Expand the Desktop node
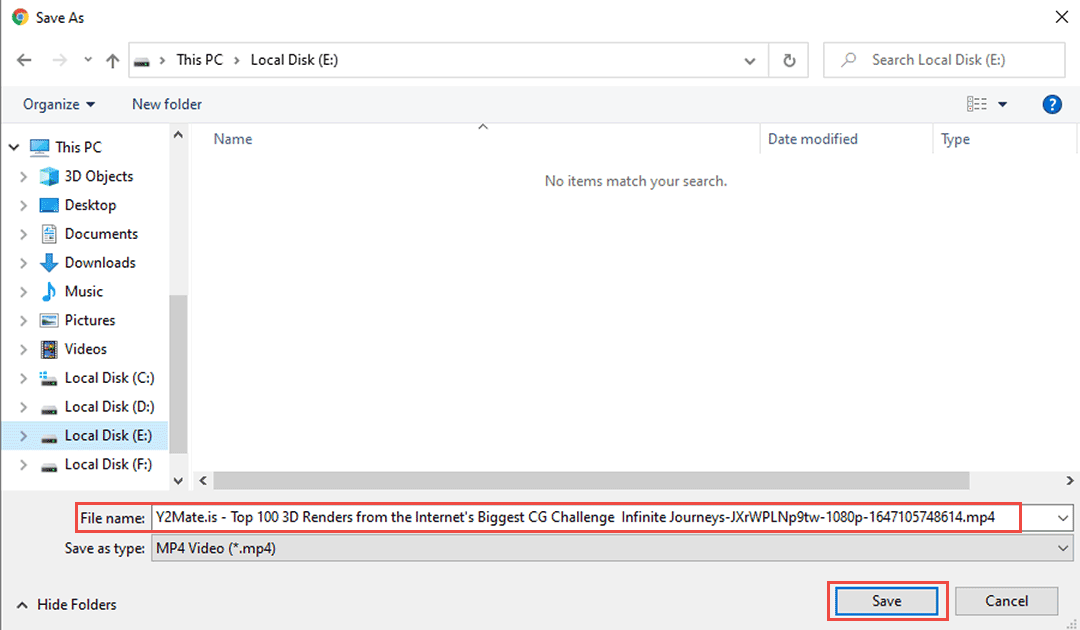1080x630 pixels. pos(23,205)
